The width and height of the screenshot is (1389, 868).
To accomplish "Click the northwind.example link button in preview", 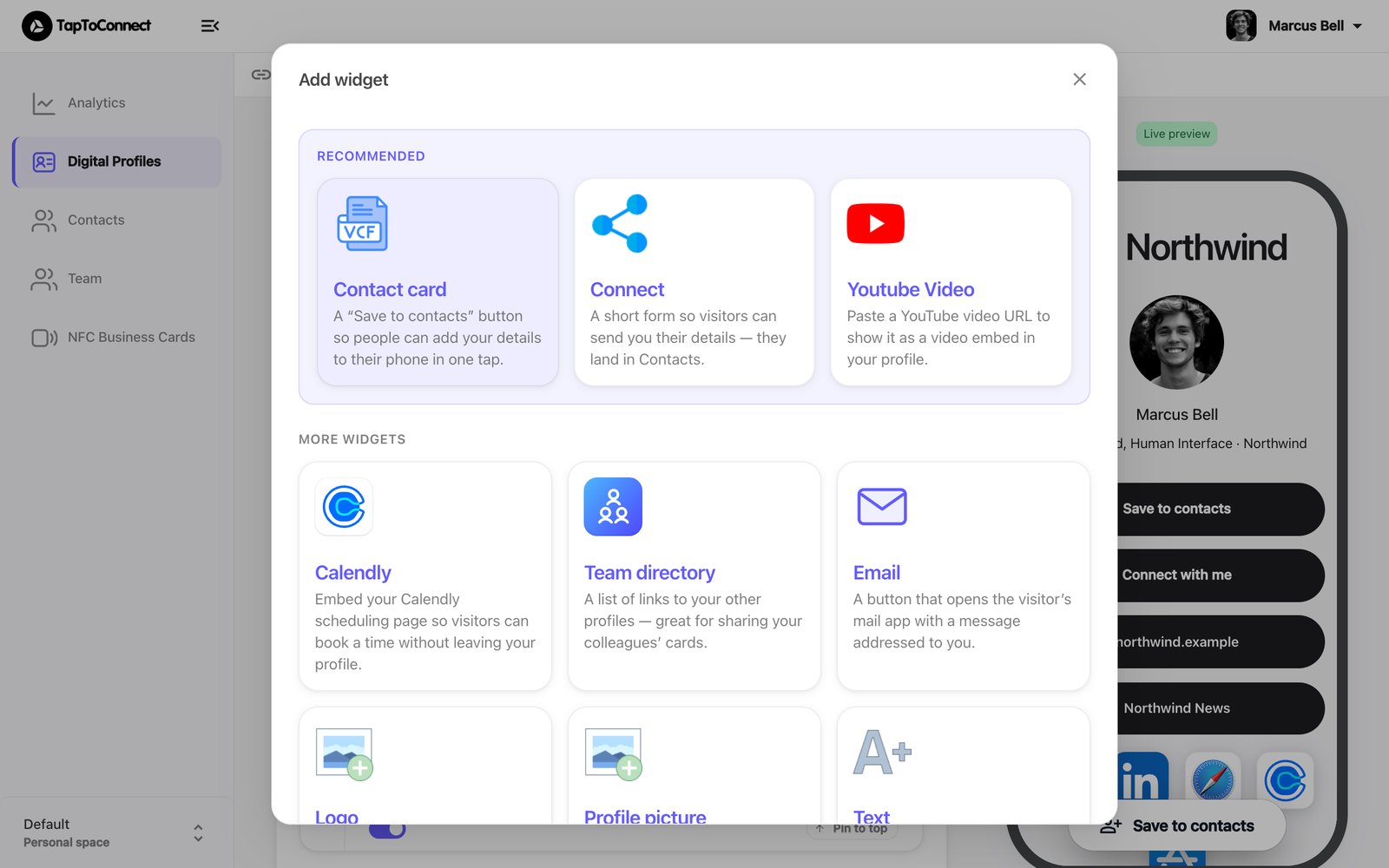I will (x=1220, y=641).
